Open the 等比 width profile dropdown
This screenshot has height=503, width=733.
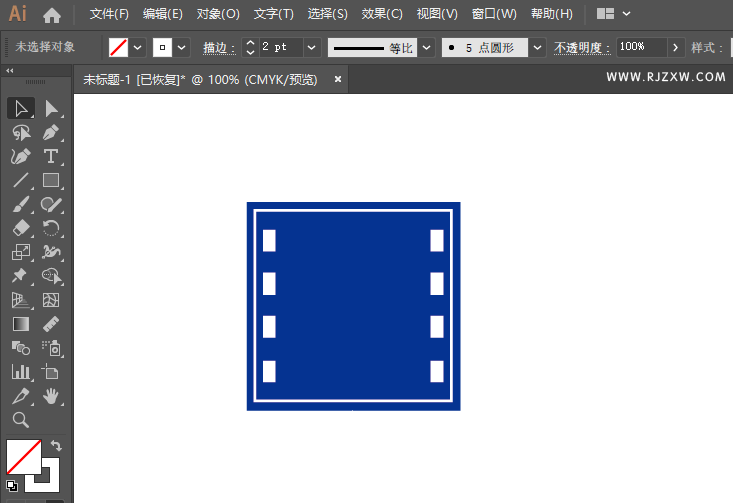pyautogui.click(x=426, y=47)
